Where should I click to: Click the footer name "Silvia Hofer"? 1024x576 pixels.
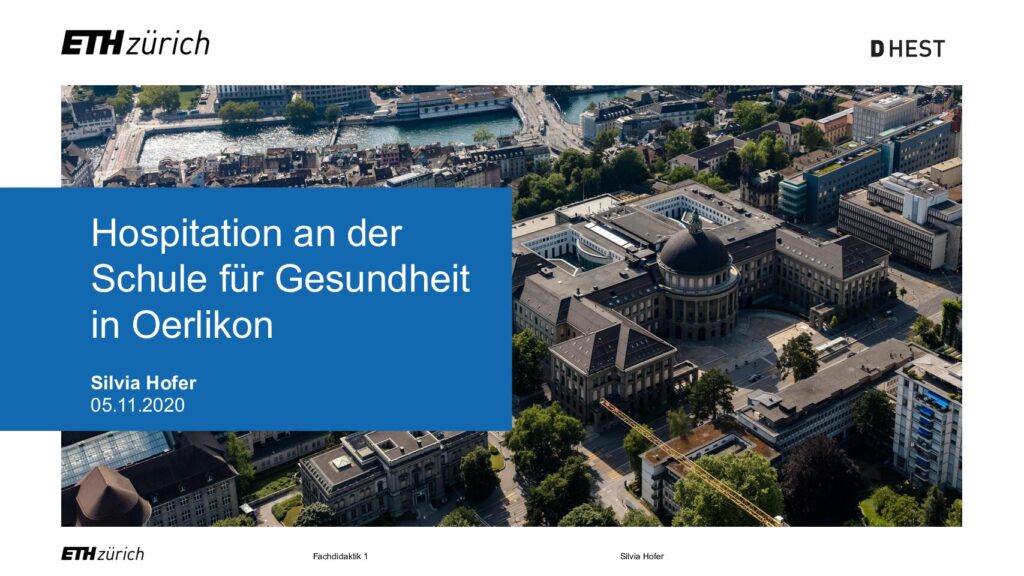click(641, 556)
